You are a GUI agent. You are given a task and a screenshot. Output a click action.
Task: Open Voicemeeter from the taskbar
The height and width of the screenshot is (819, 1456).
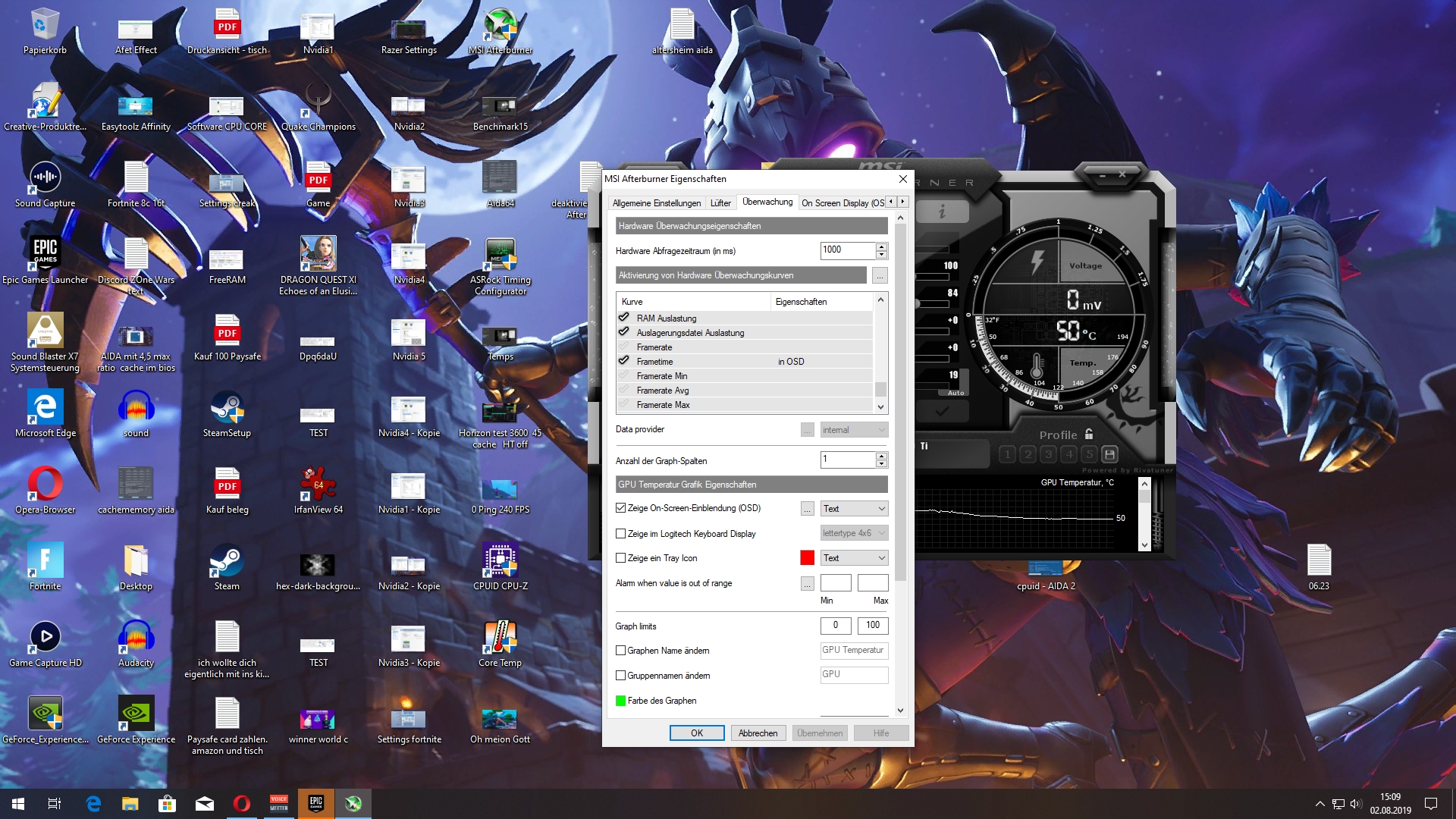tap(279, 804)
